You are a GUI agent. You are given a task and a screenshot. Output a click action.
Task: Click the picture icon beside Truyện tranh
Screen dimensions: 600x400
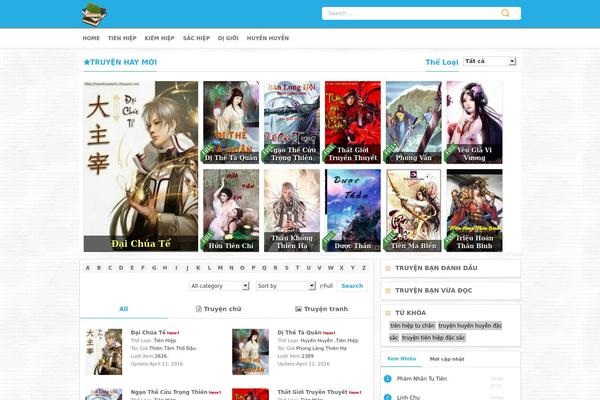[x=298, y=309]
